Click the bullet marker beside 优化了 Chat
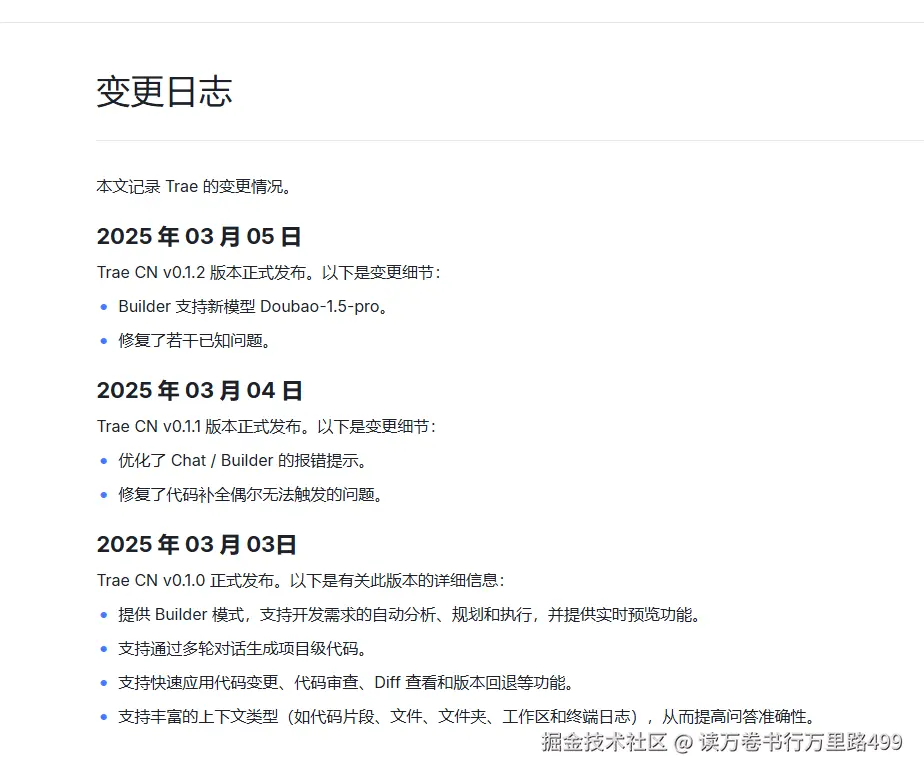The height and width of the screenshot is (775, 924). point(105,460)
